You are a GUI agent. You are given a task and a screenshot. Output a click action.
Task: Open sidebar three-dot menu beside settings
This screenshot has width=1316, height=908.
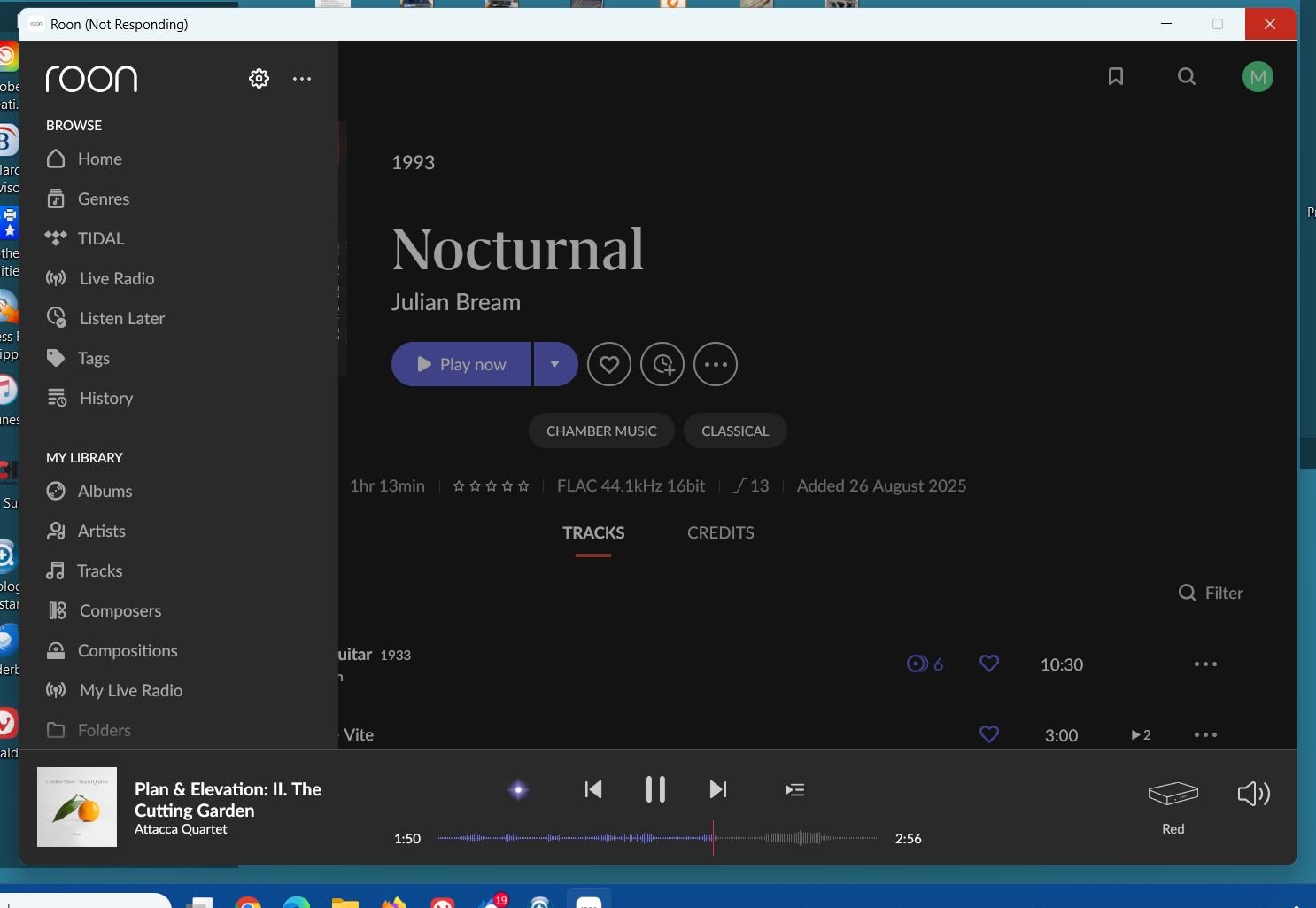pos(302,79)
